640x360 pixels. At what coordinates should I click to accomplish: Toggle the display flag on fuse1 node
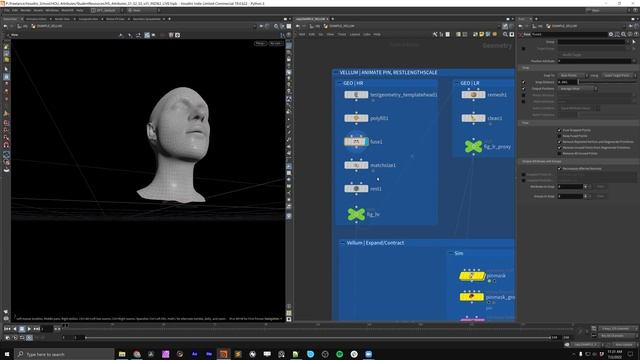(x=367, y=142)
